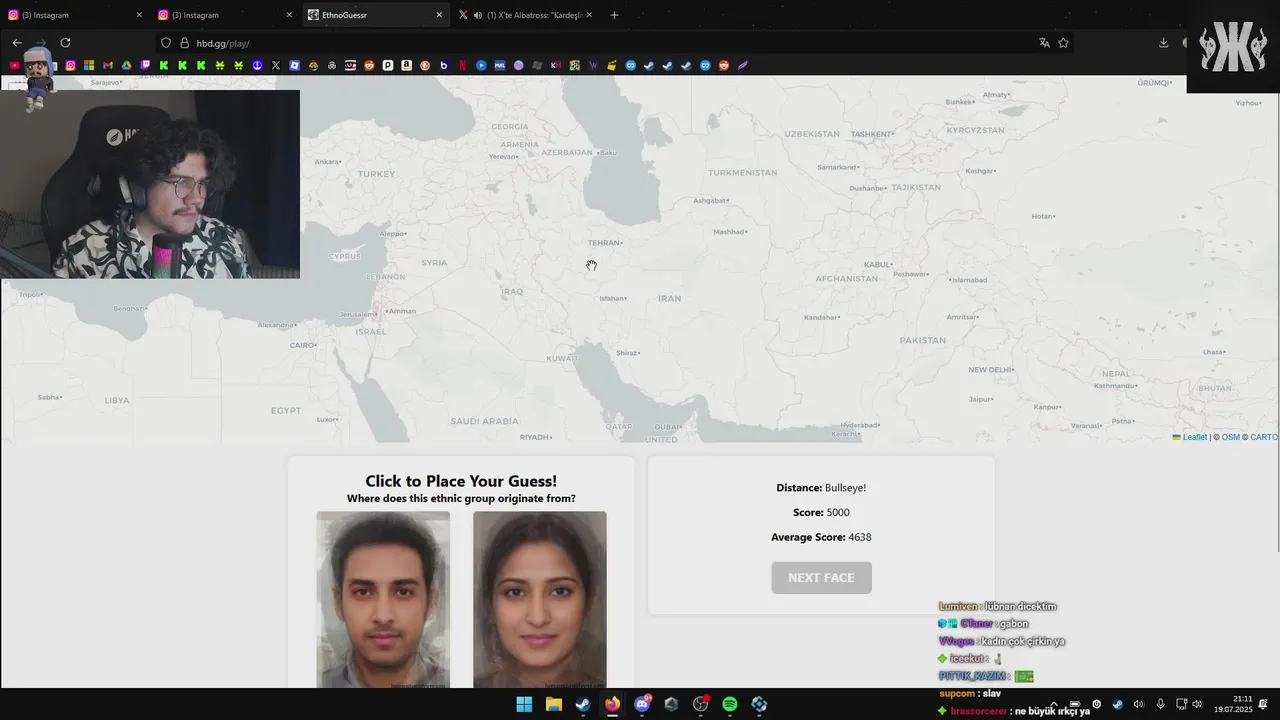Click the Score: 5000 text

coord(821,512)
